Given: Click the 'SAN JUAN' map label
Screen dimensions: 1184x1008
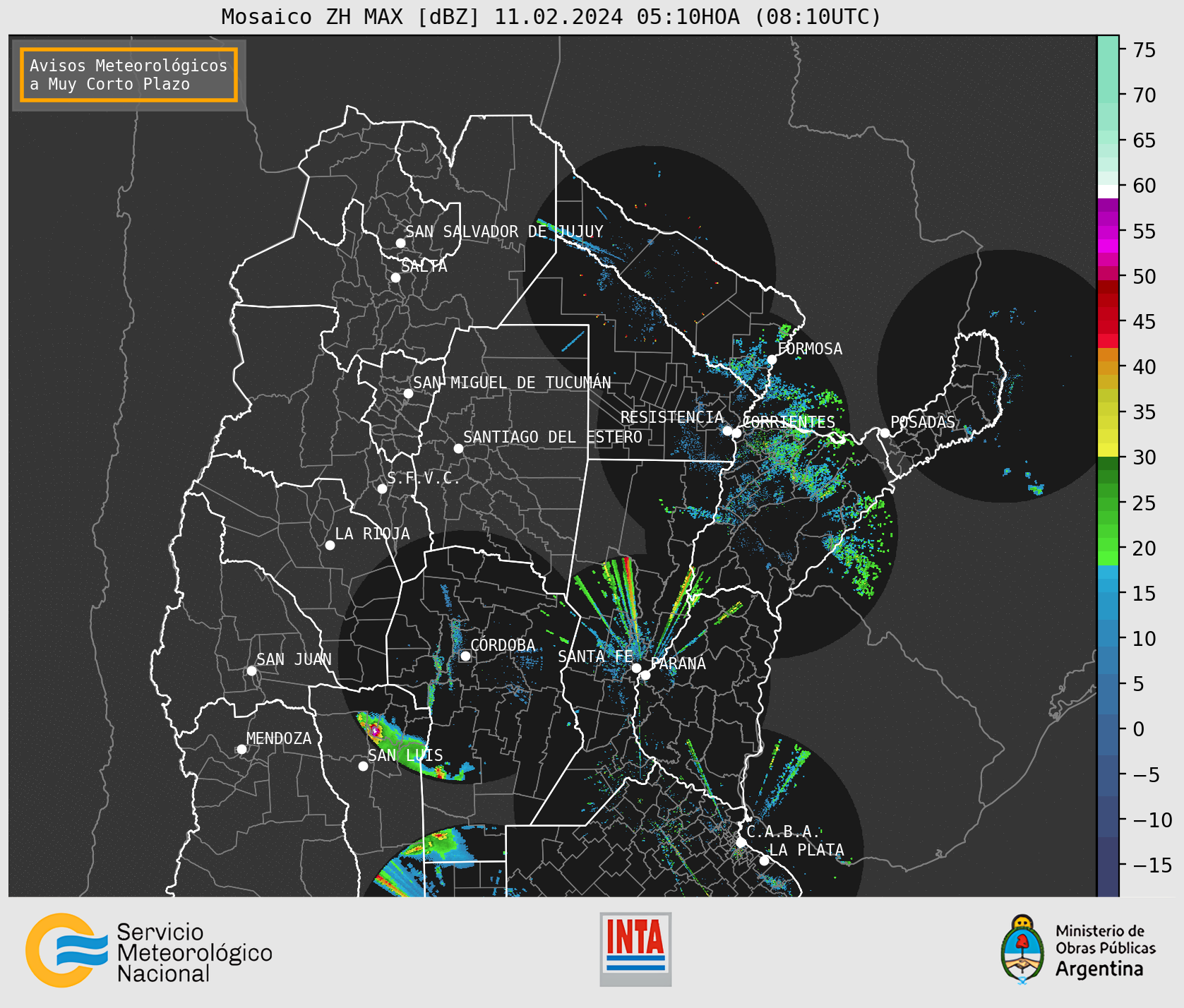Looking at the screenshot, I should (294, 659).
